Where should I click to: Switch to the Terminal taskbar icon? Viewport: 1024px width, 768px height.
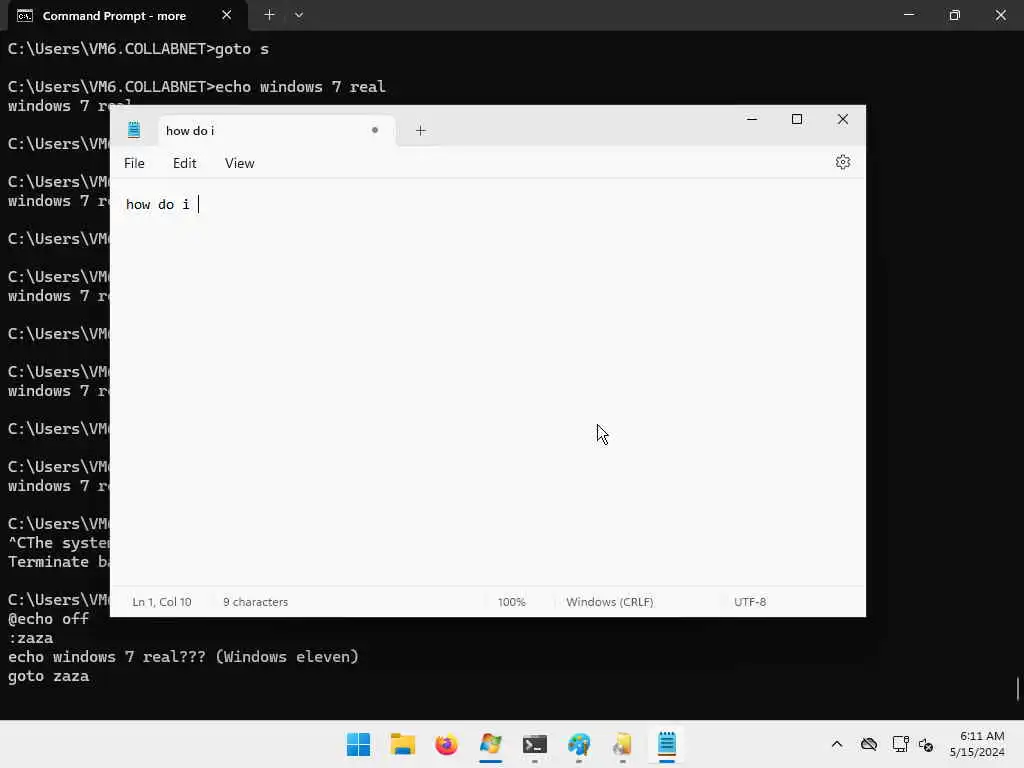point(535,744)
